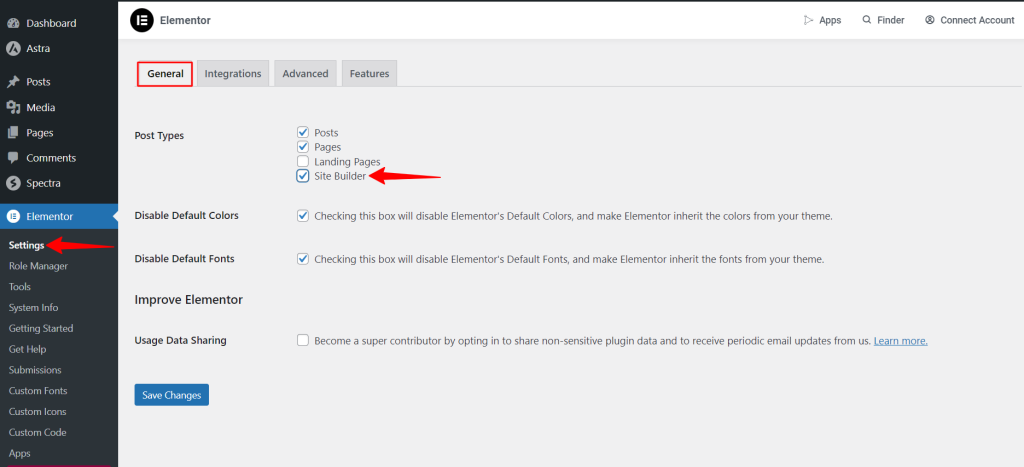Viewport: 1024px width, 467px height.
Task: Switch to the Features tab
Action: click(x=369, y=74)
